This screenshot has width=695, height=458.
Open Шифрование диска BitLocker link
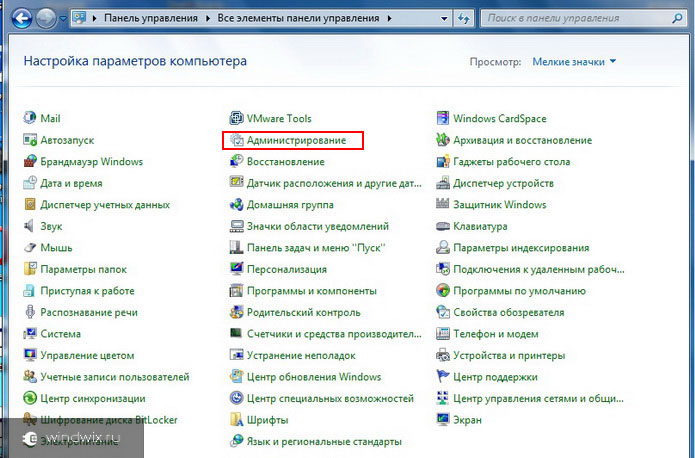(109, 420)
